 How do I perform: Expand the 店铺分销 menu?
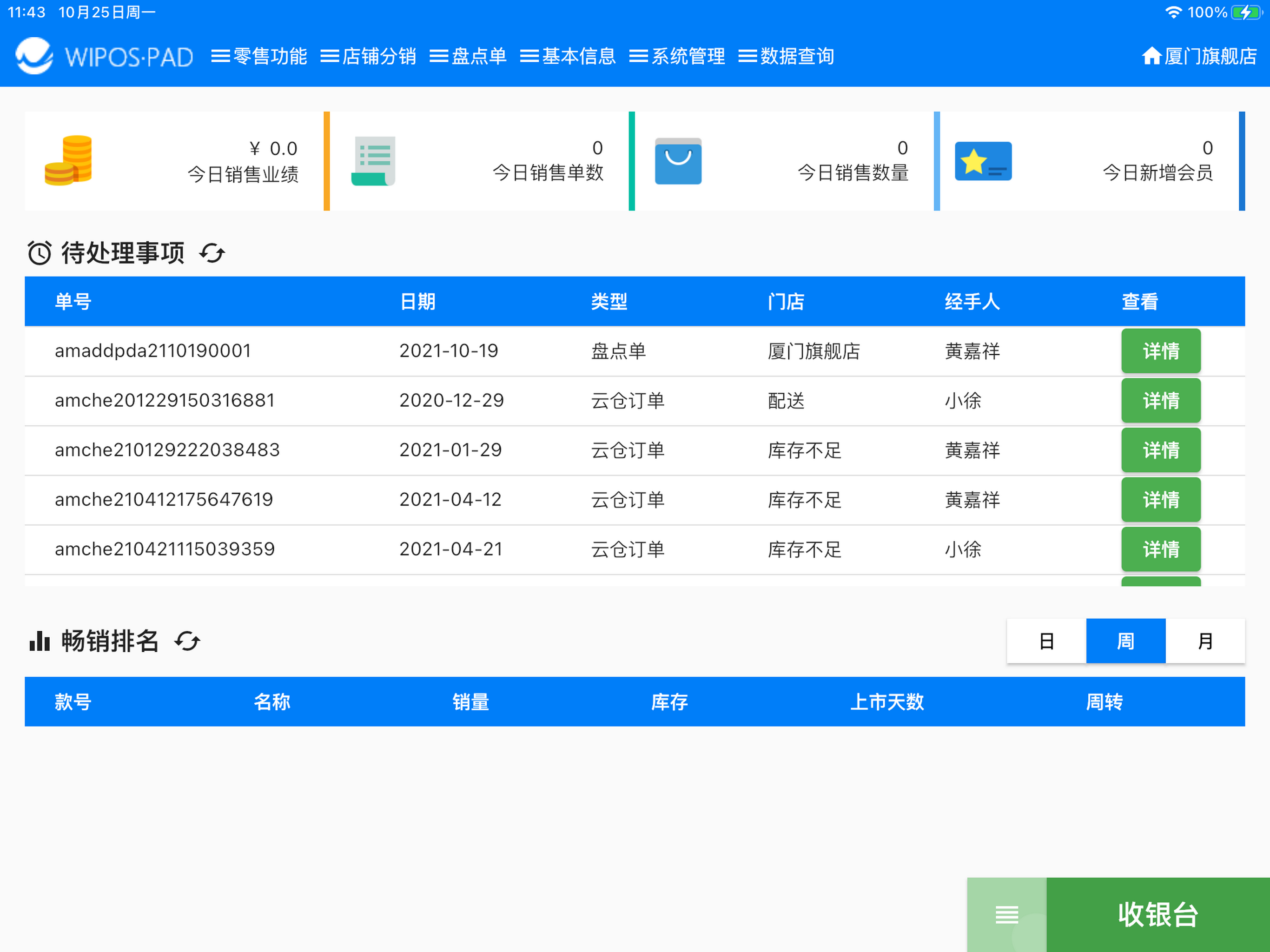point(368,56)
